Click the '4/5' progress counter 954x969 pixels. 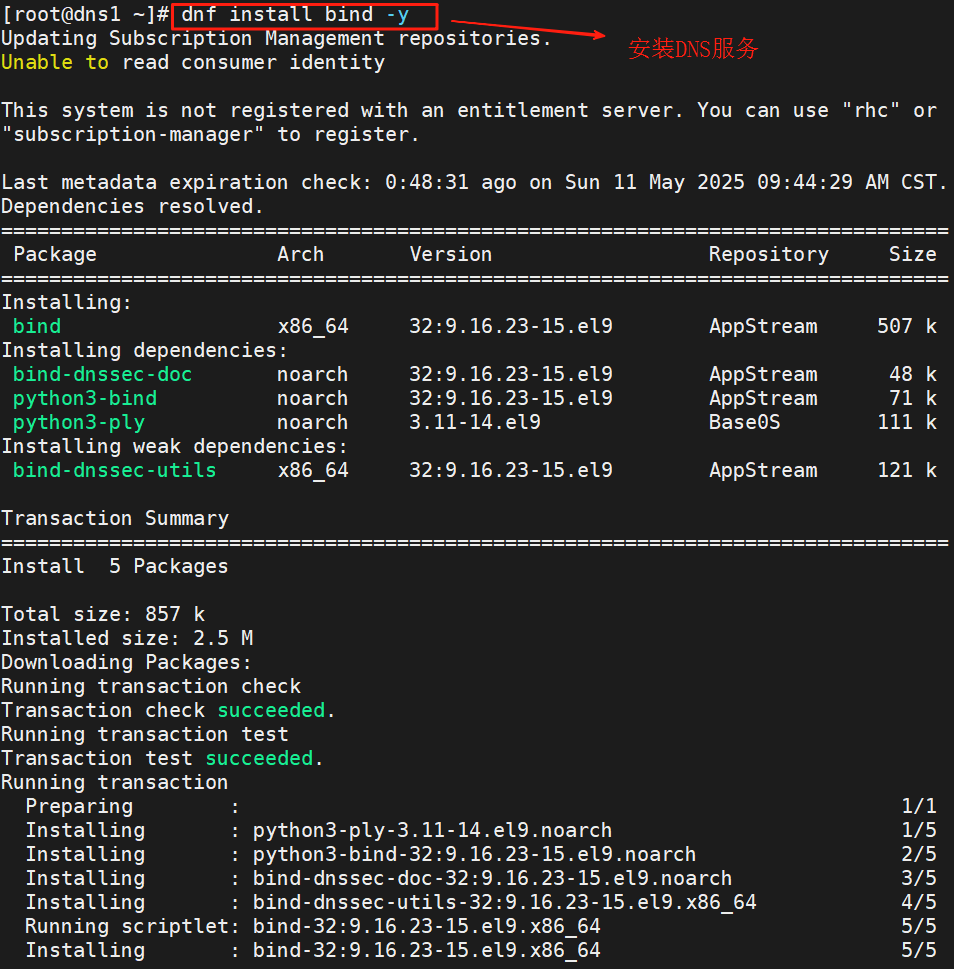(919, 903)
